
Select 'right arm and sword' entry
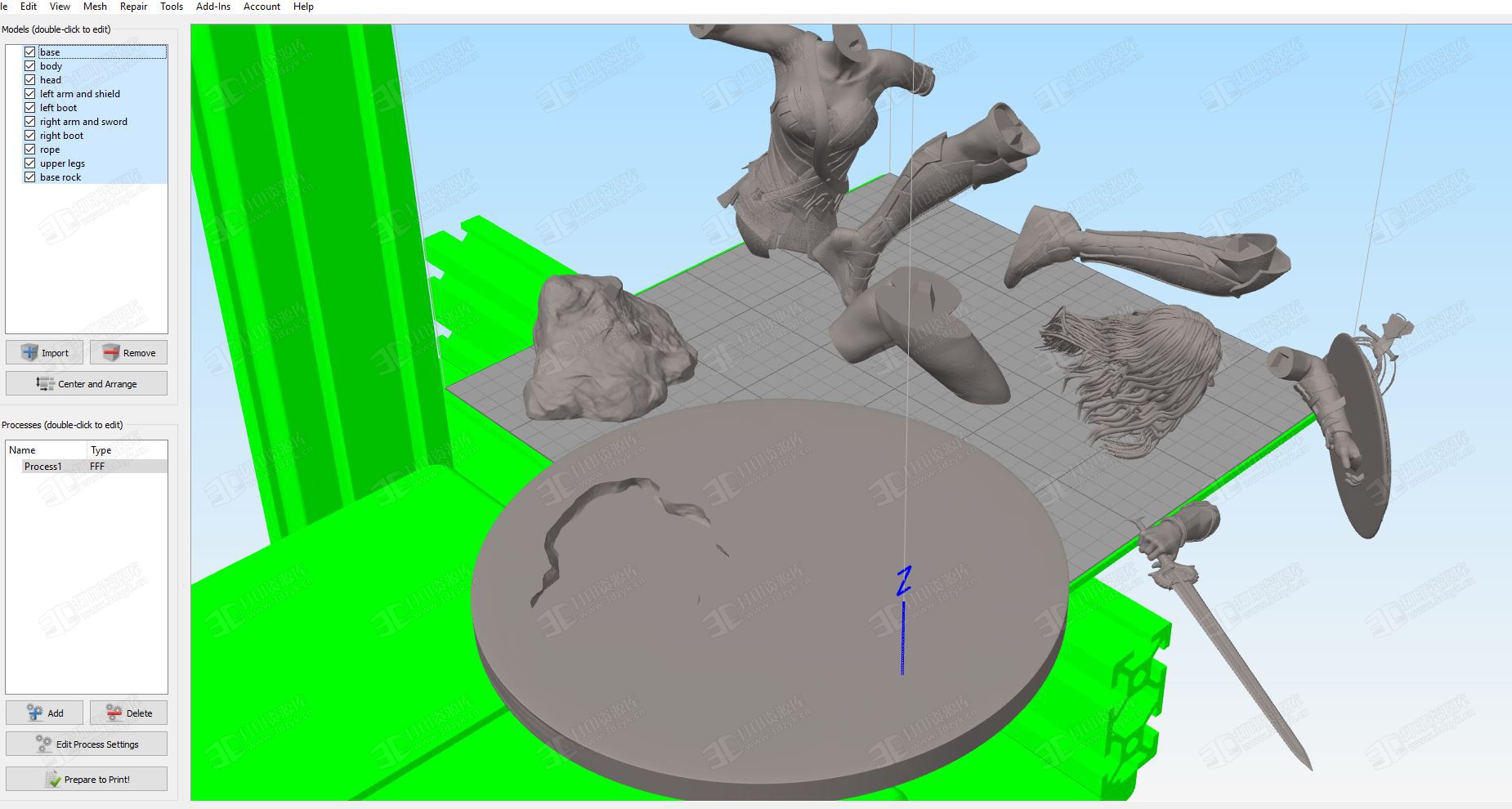point(83,121)
